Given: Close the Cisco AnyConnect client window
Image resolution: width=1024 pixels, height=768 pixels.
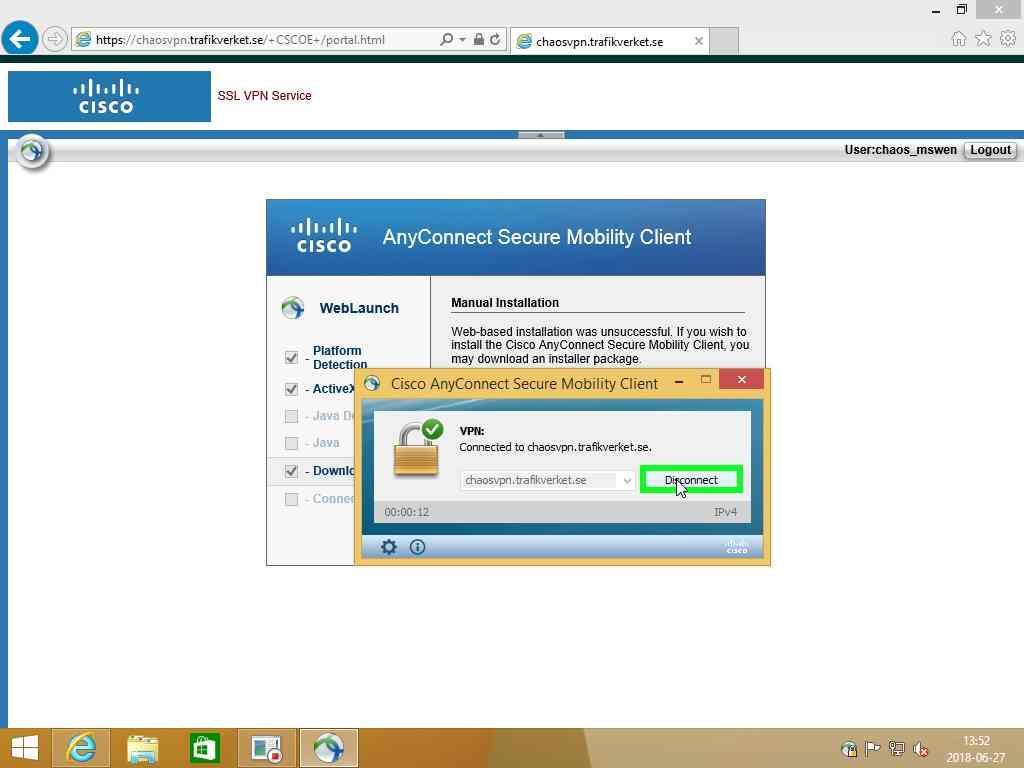Looking at the screenshot, I should [741, 379].
